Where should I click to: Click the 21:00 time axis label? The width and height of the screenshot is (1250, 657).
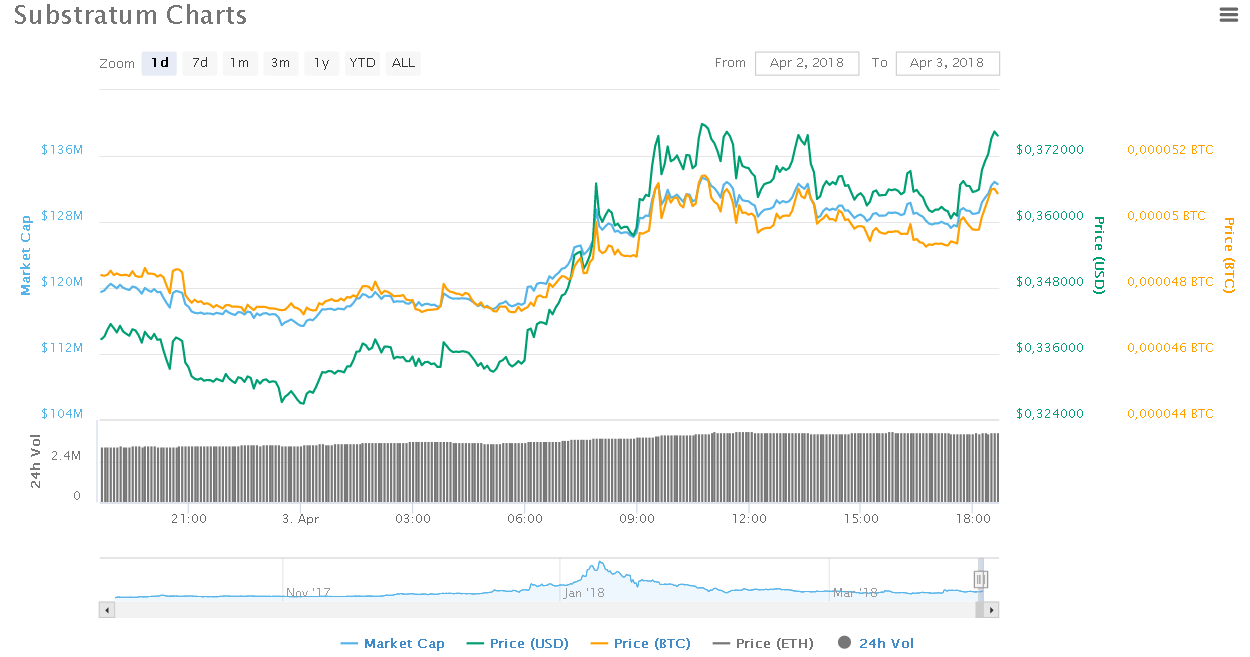[189, 519]
